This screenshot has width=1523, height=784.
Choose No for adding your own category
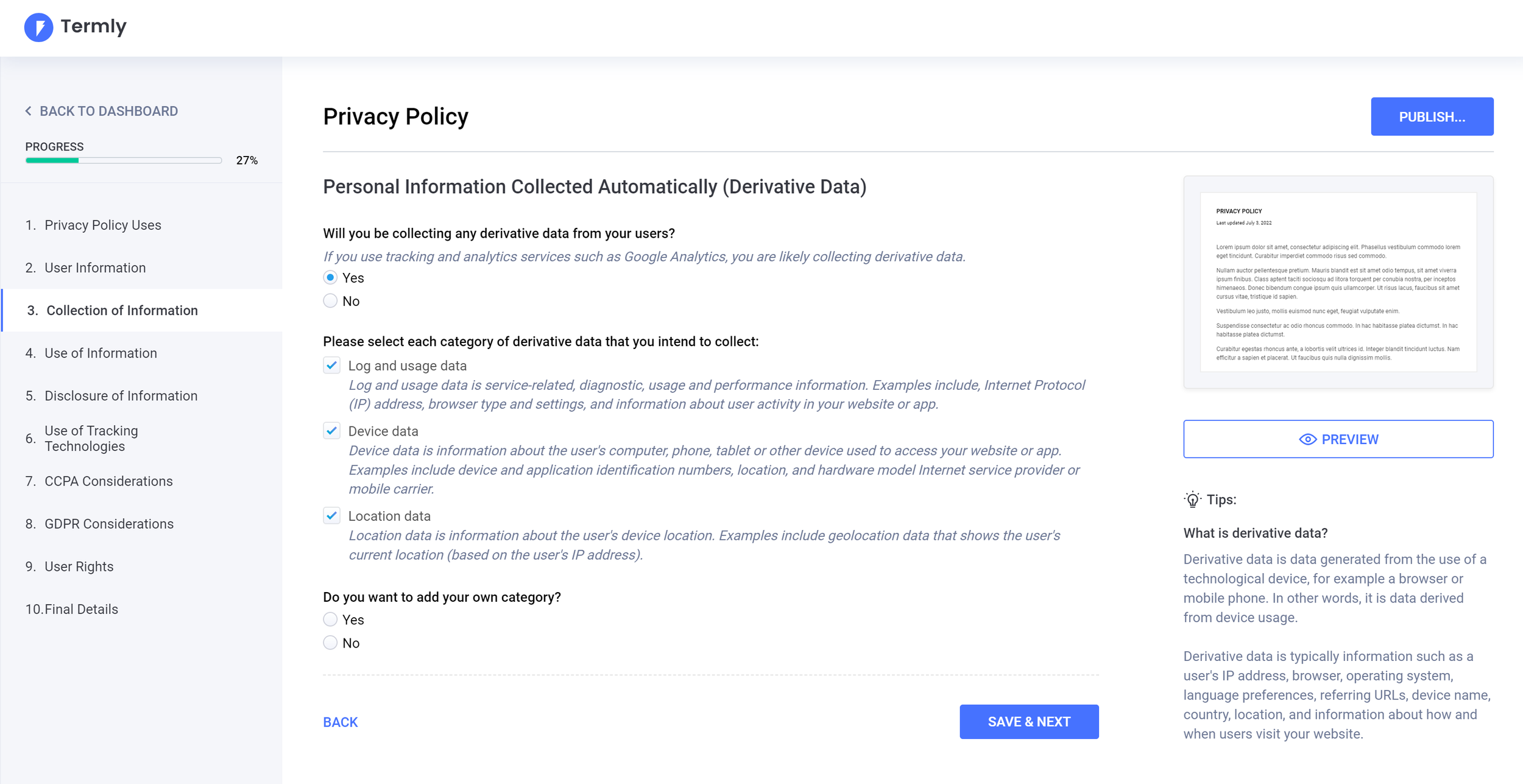[x=330, y=643]
